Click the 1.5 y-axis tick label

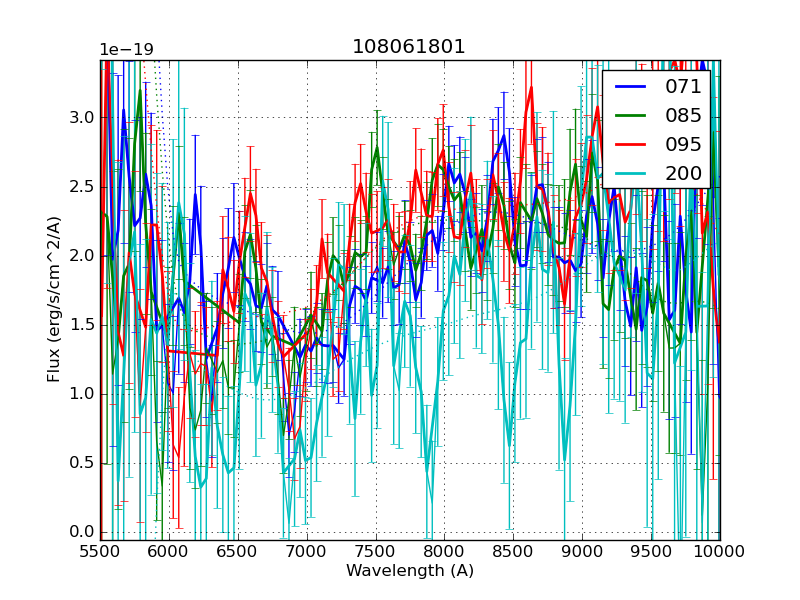pyautogui.click(x=80, y=325)
